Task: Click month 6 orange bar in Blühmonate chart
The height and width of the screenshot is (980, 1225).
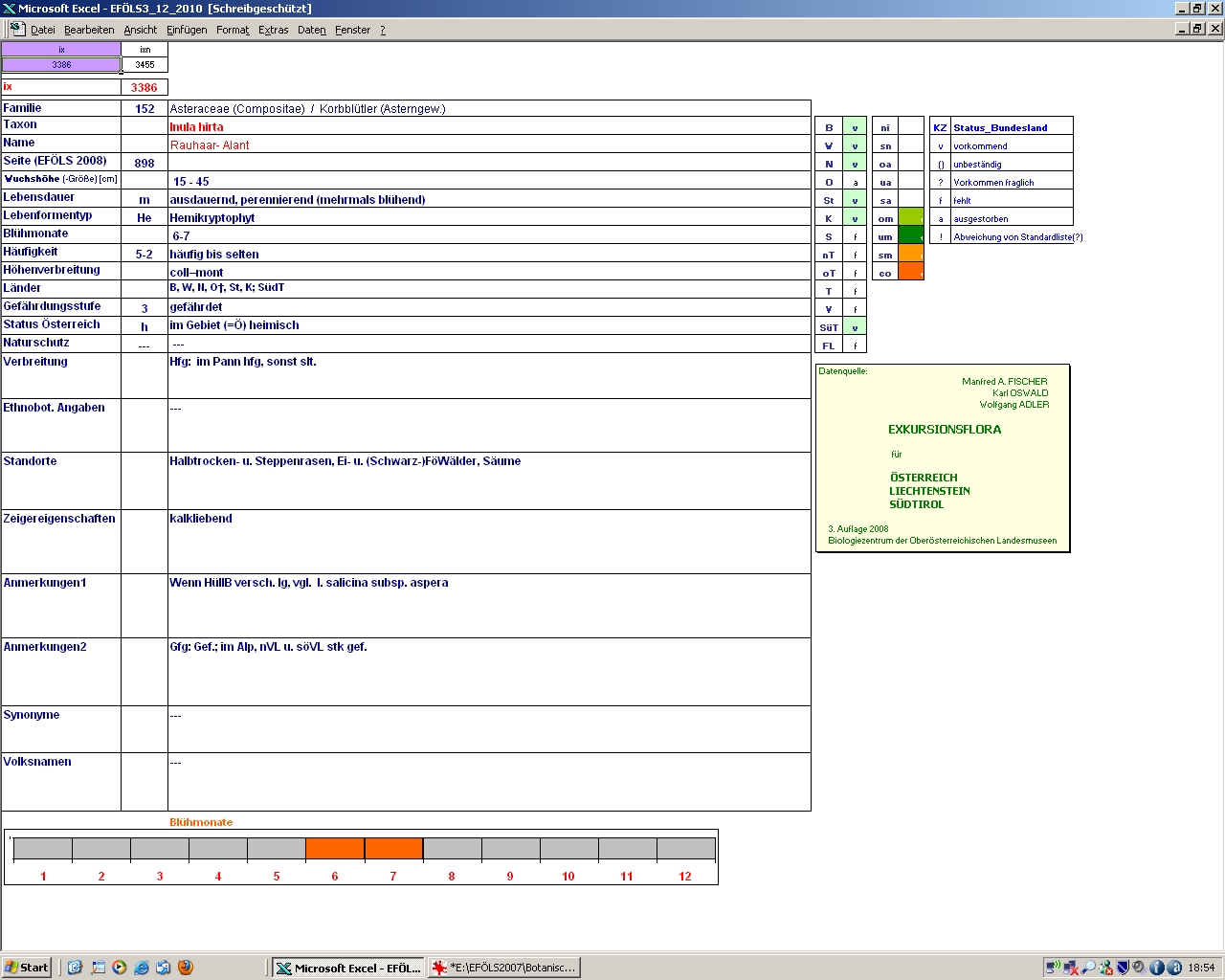Action: 335,849
